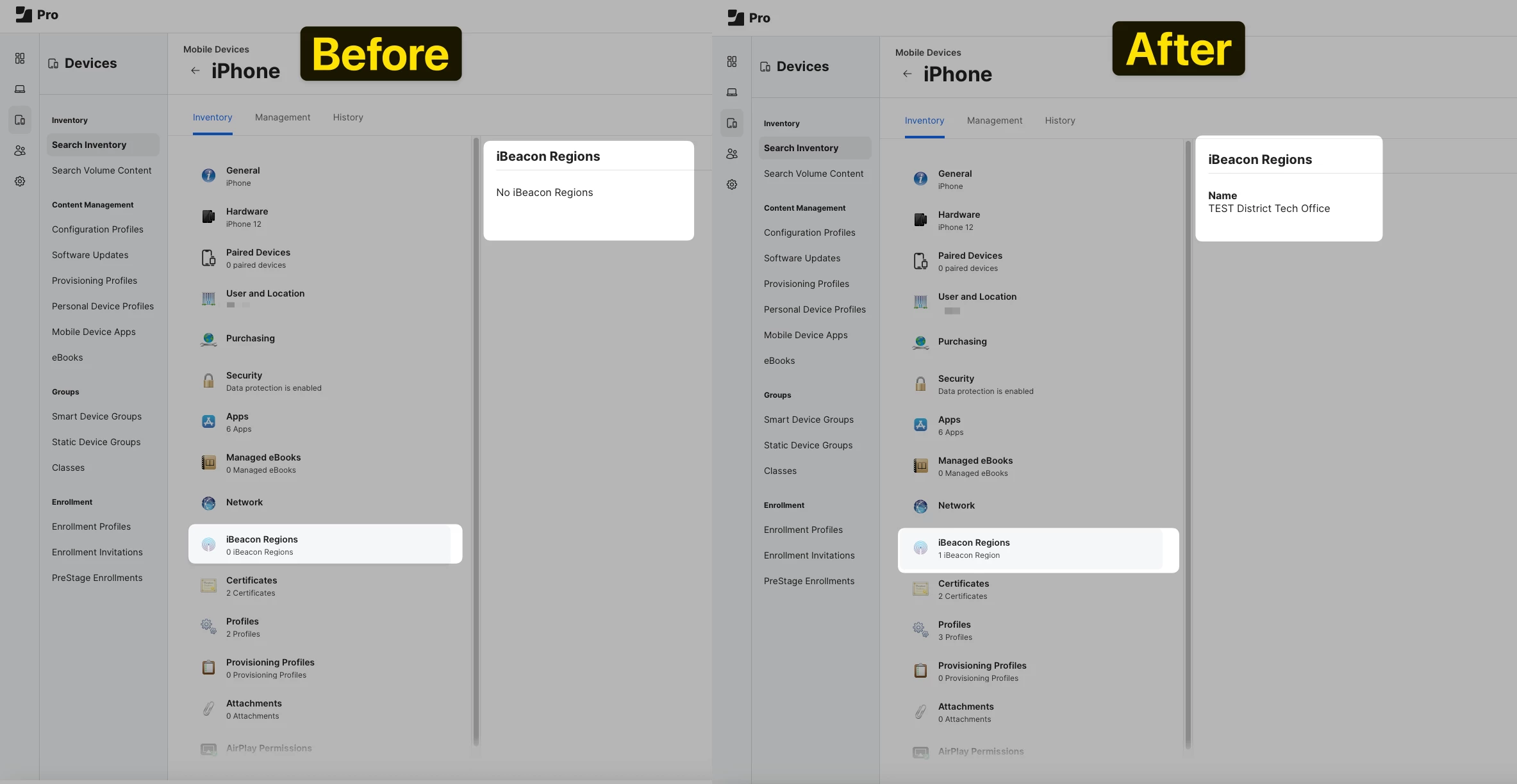Open History tab in After panel
1517x784 pixels.
point(1060,120)
